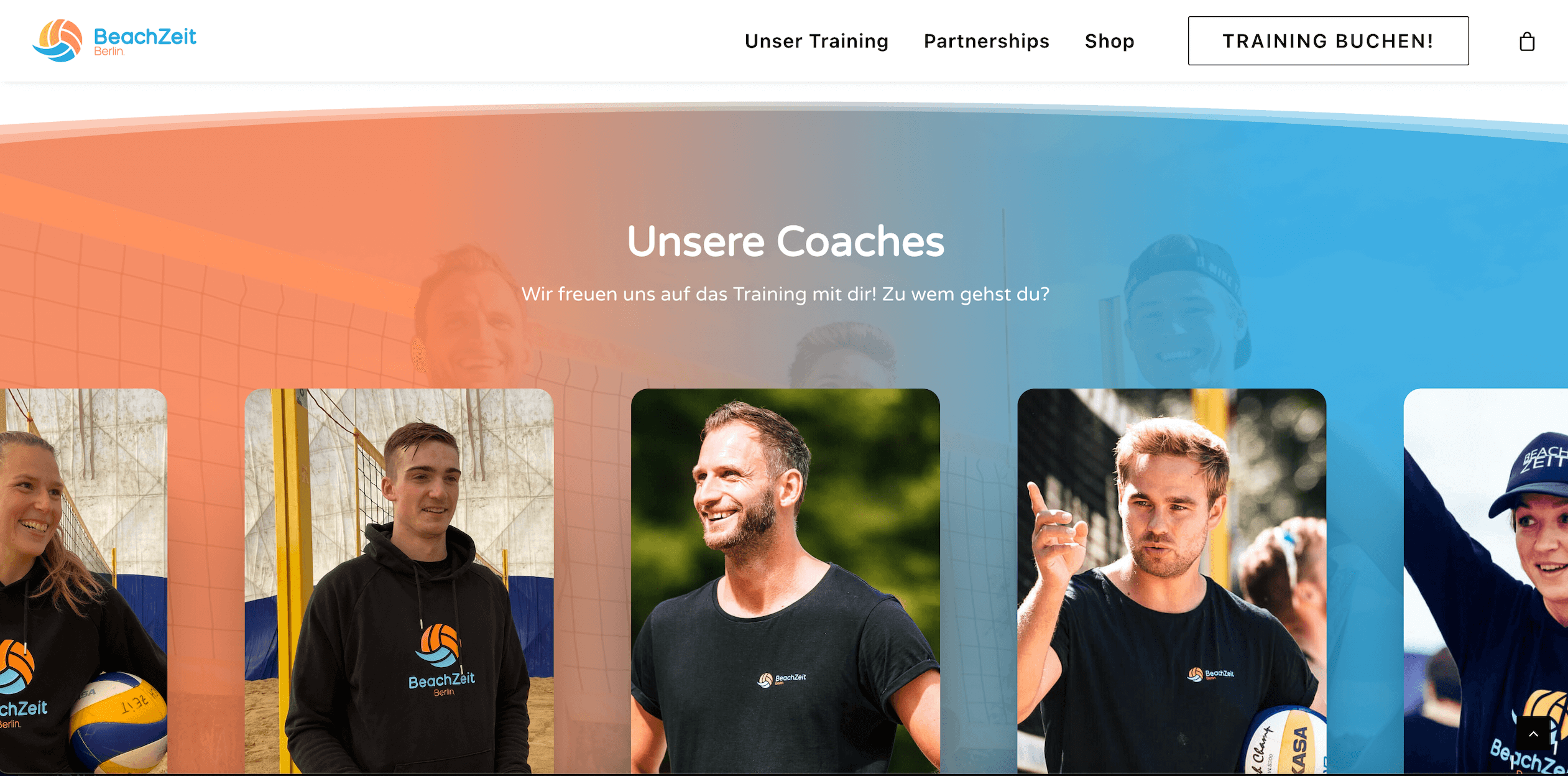
Task: Select the coach in black BeachZeit hoodie
Action: [x=399, y=581]
